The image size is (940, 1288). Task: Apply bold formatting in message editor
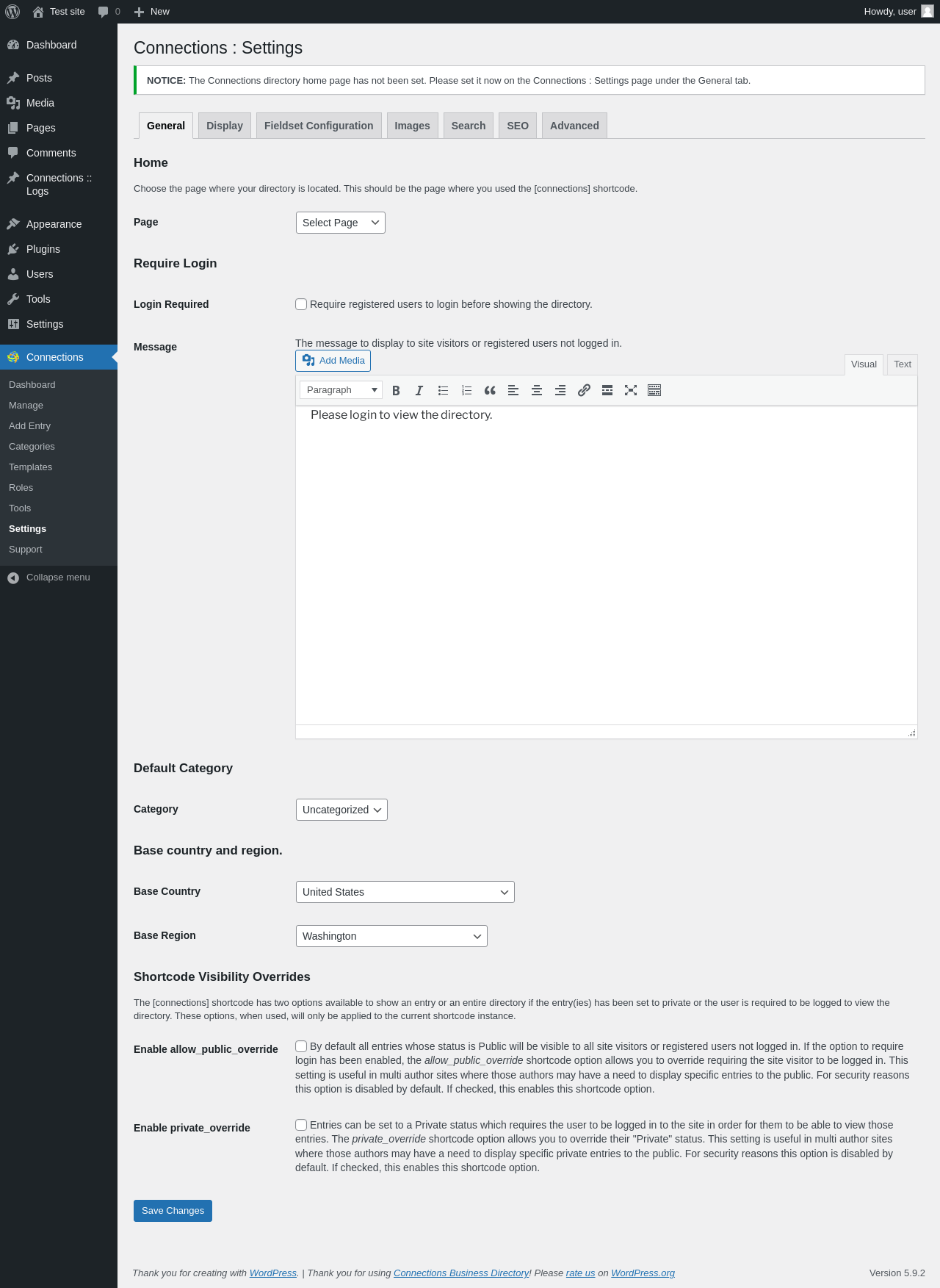pos(396,390)
